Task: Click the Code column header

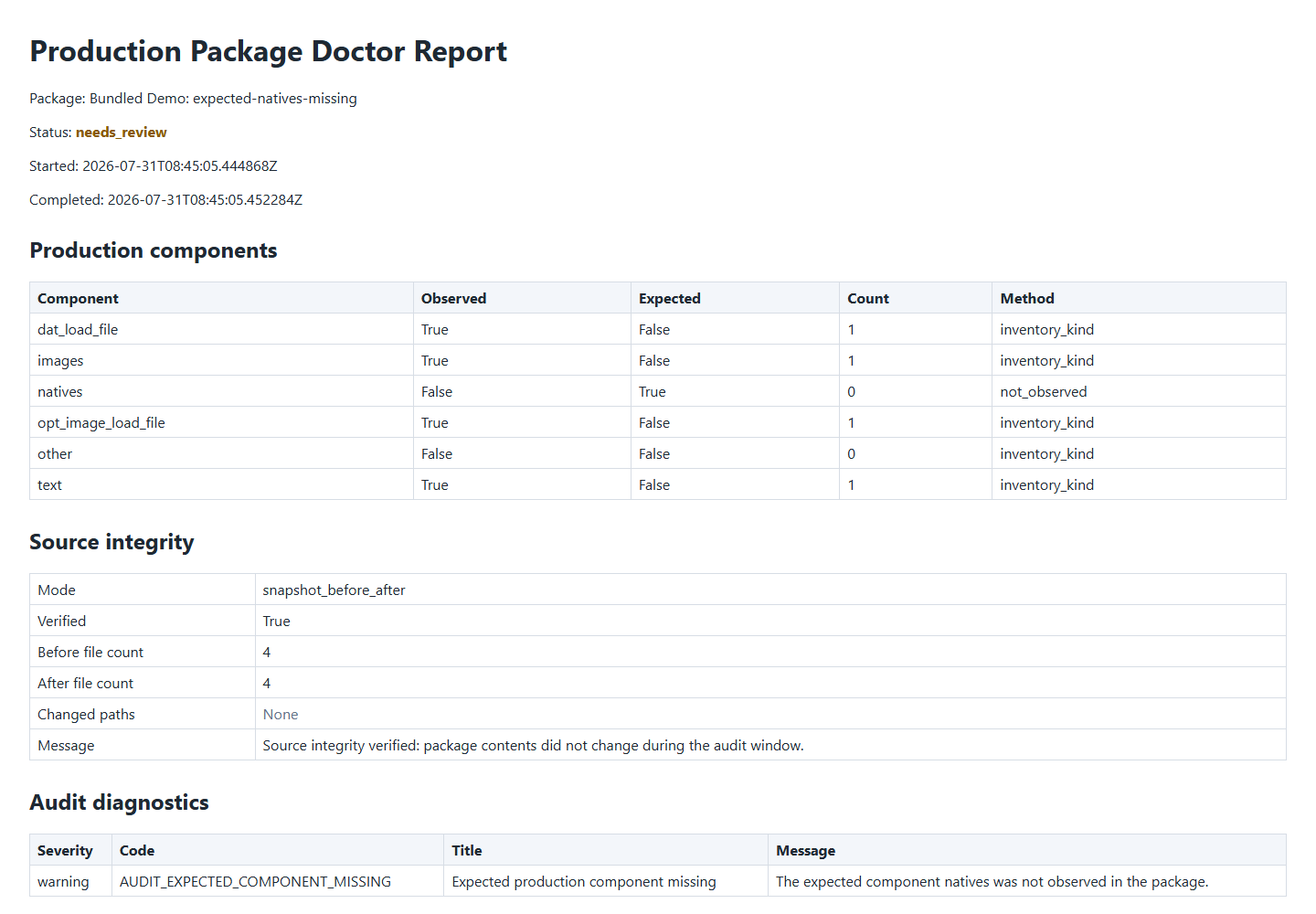Action: [278, 850]
